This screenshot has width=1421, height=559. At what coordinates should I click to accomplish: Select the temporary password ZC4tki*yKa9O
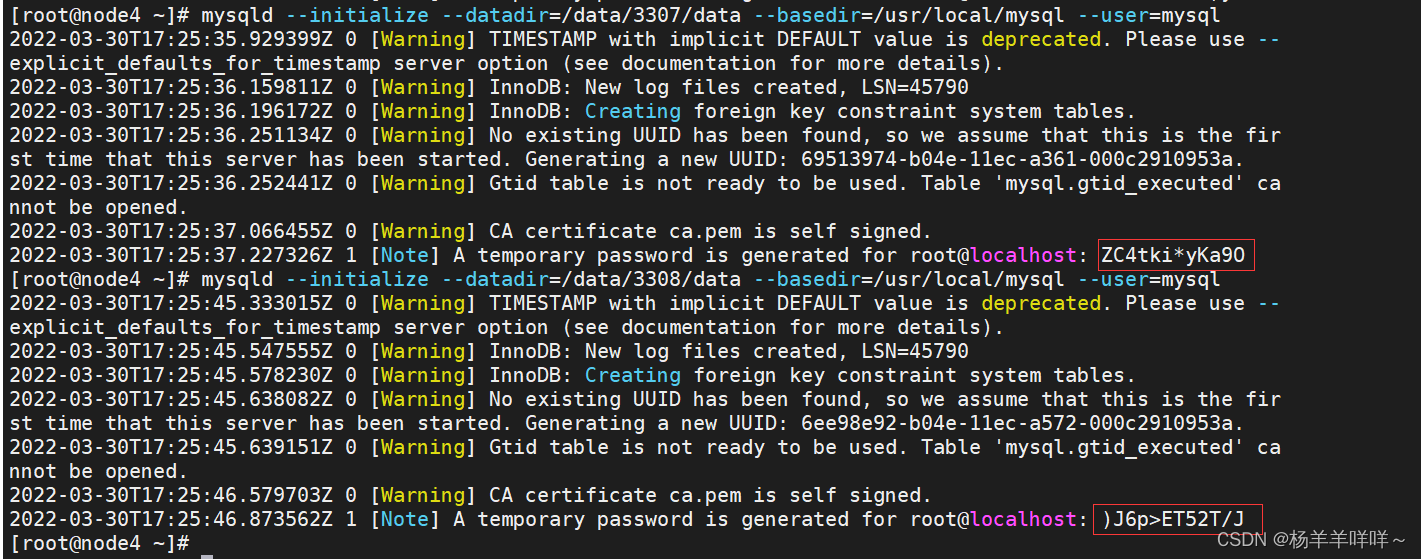pos(1173,255)
